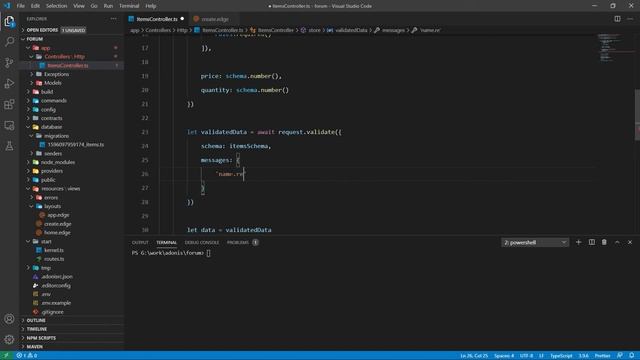Open kernel.ts in the start folder
Screen dimensions: 640x360
pos(53,250)
